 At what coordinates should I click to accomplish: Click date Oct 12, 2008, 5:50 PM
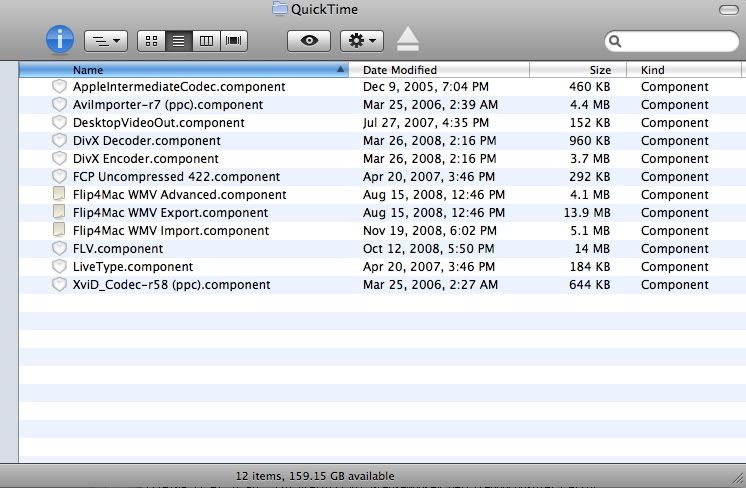[x=429, y=249]
